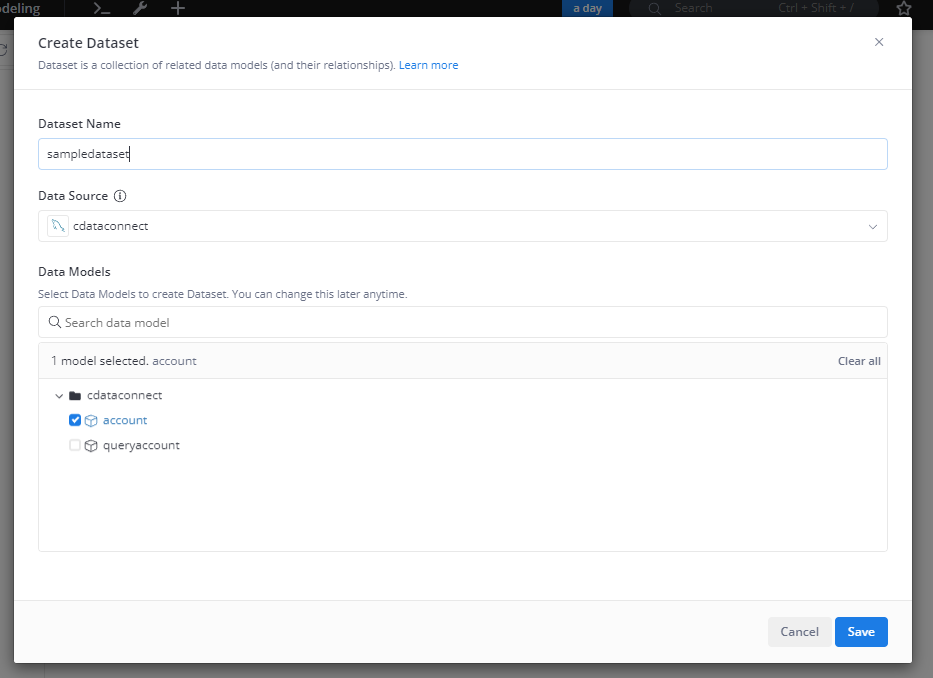Click the account model cube icon

tap(91, 421)
